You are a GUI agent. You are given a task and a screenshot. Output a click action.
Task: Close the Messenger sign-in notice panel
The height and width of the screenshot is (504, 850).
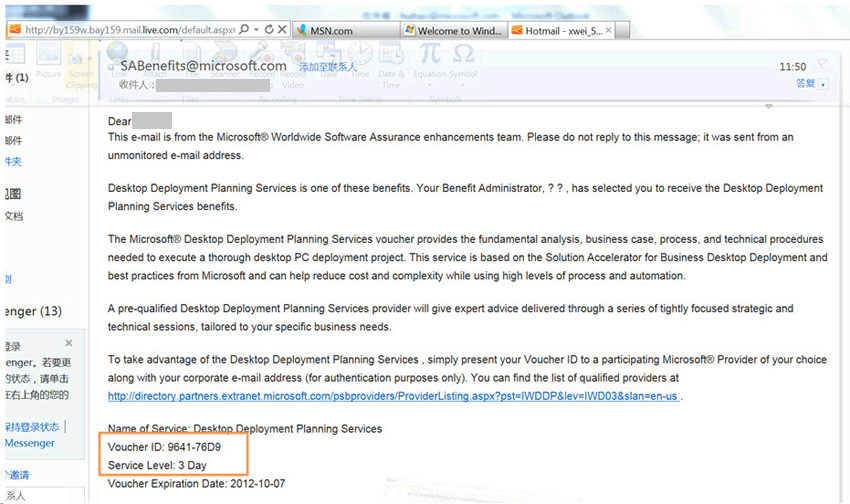click(x=69, y=343)
